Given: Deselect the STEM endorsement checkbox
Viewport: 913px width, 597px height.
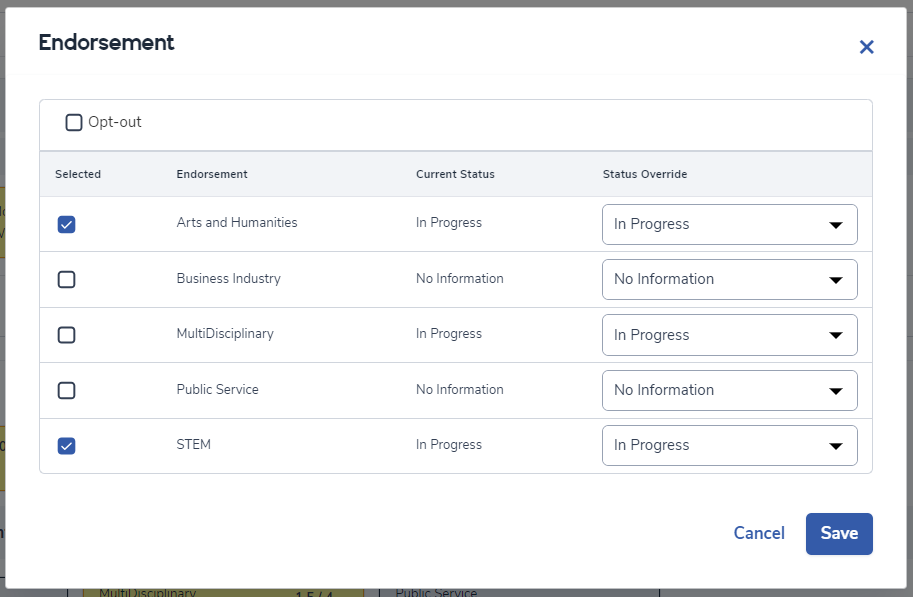Looking at the screenshot, I should 67,446.
